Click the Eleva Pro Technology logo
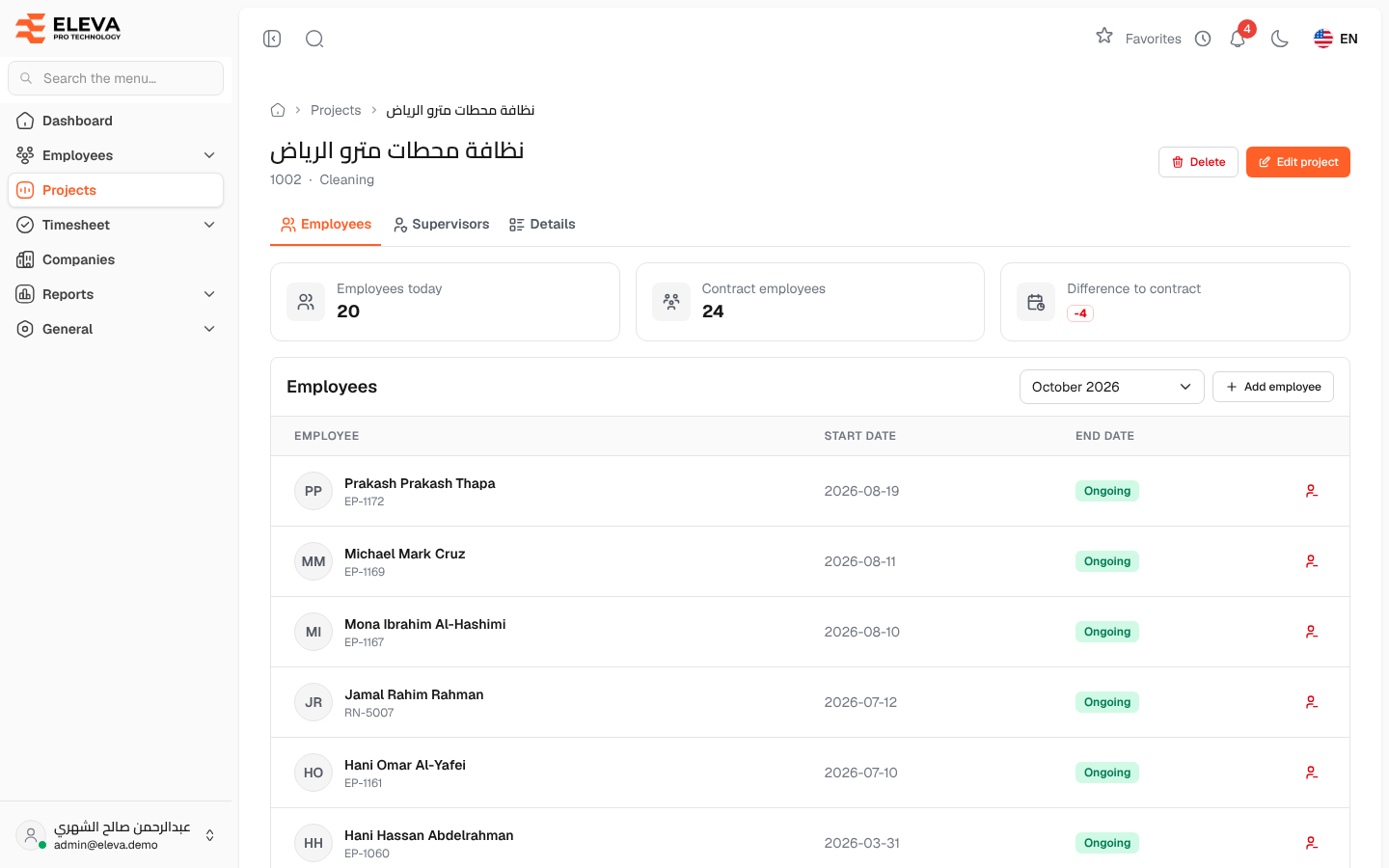 (68, 28)
